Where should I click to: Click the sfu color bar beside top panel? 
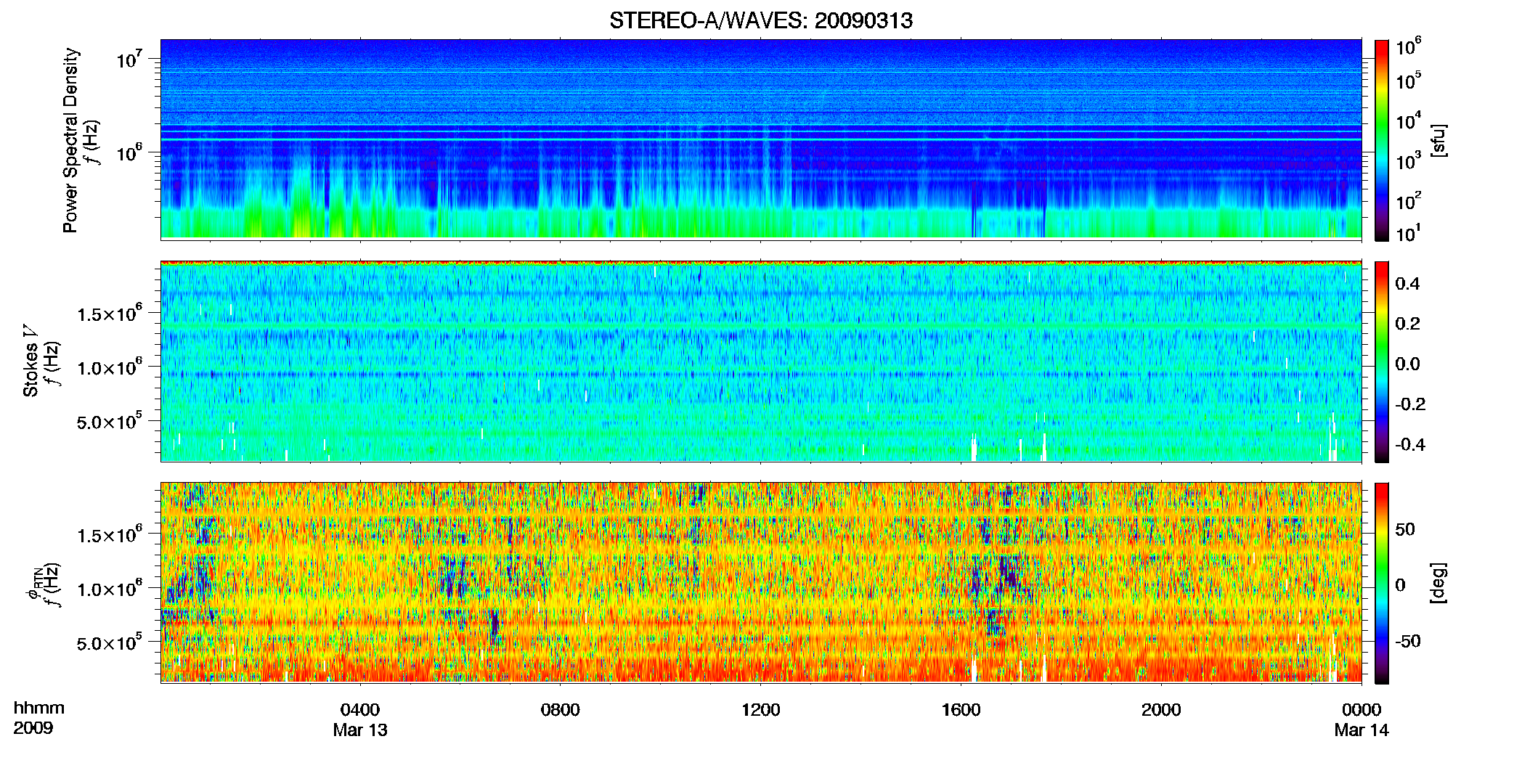tap(1382, 140)
